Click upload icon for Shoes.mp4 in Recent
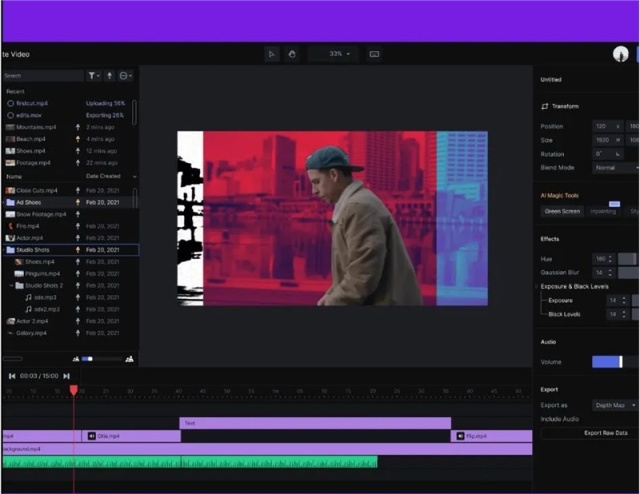Viewport: 640px width, 494px height. click(x=78, y=151)
